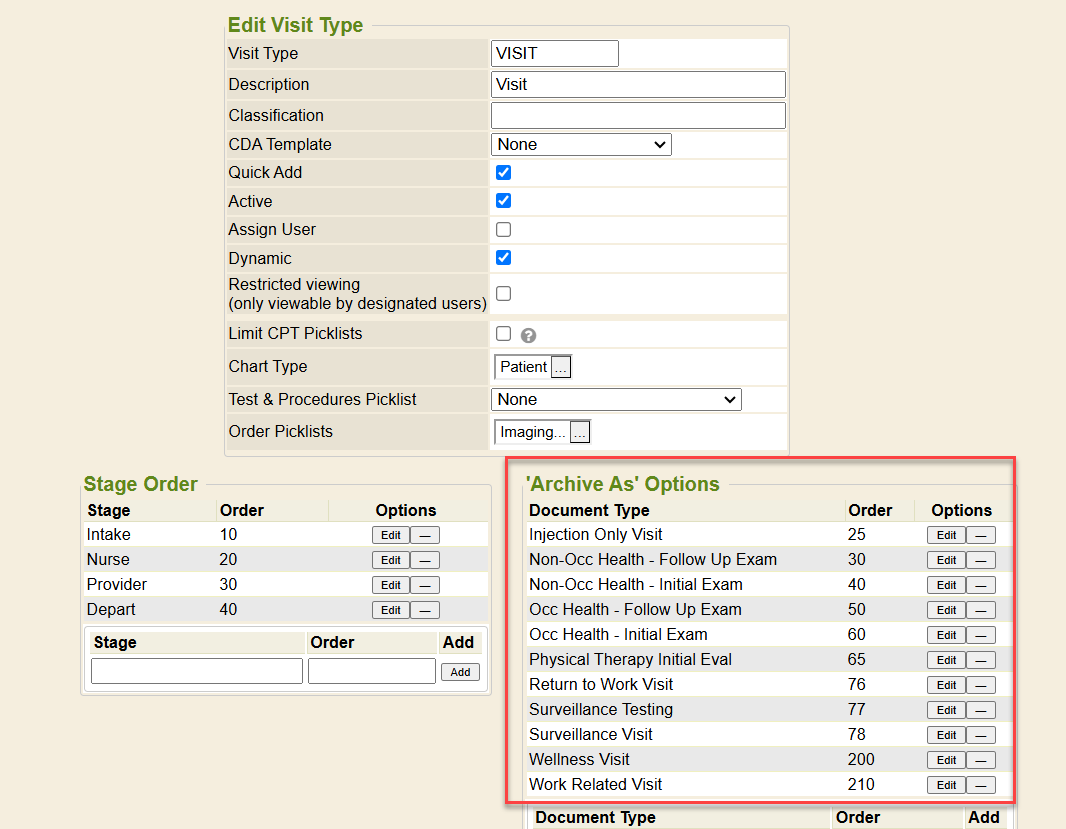Focus the new Stage name input field

tap(197, 671)
